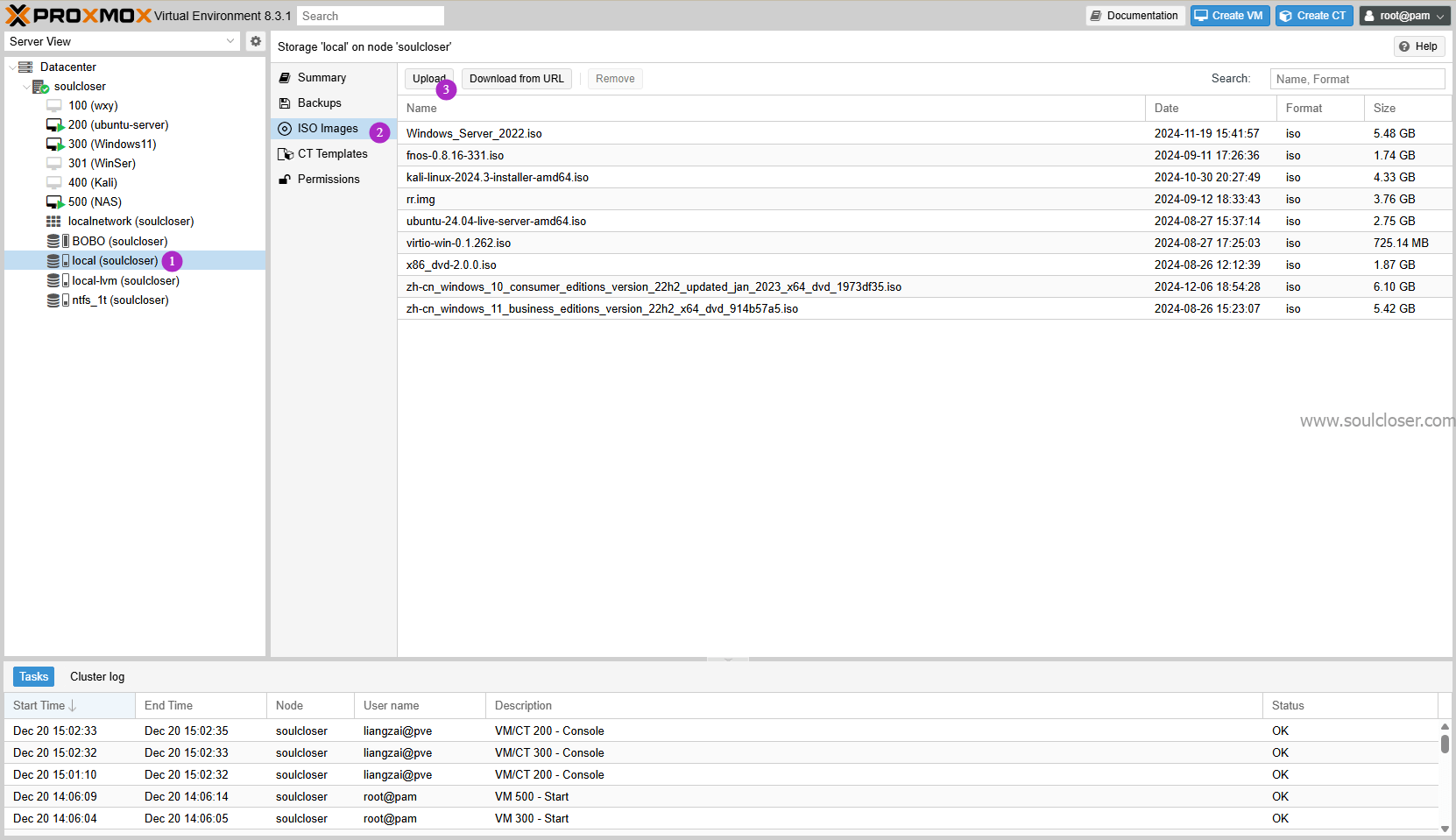
Task: Click the Summary book icon
Action: pos(285,78)
